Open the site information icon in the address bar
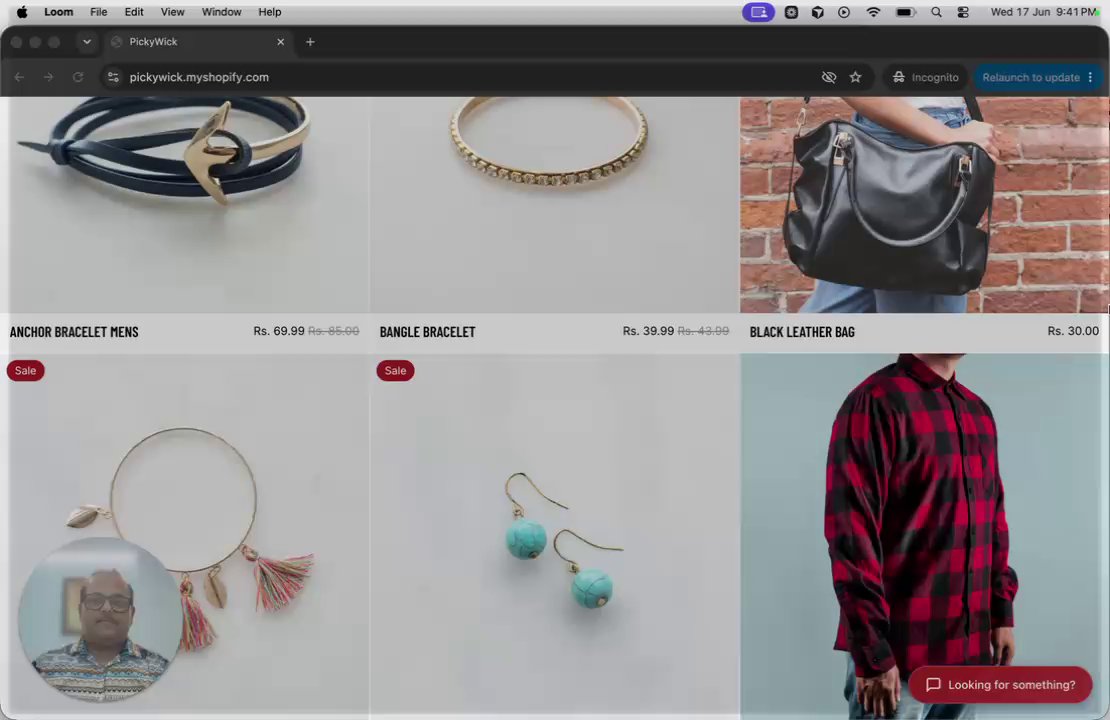 click(113, 77)
